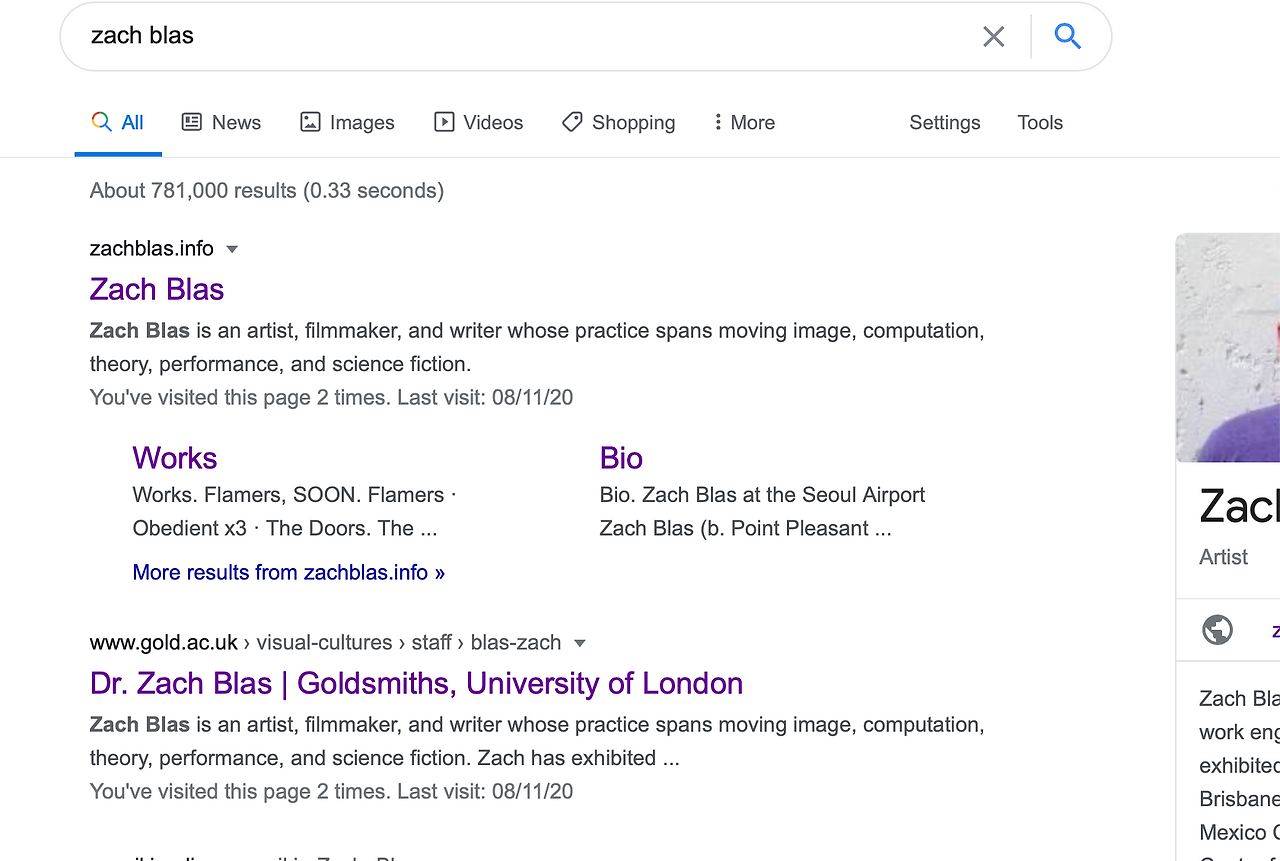
Task: Expand the dropdown arrow next to zachblas.info
Action: point(232,249)
